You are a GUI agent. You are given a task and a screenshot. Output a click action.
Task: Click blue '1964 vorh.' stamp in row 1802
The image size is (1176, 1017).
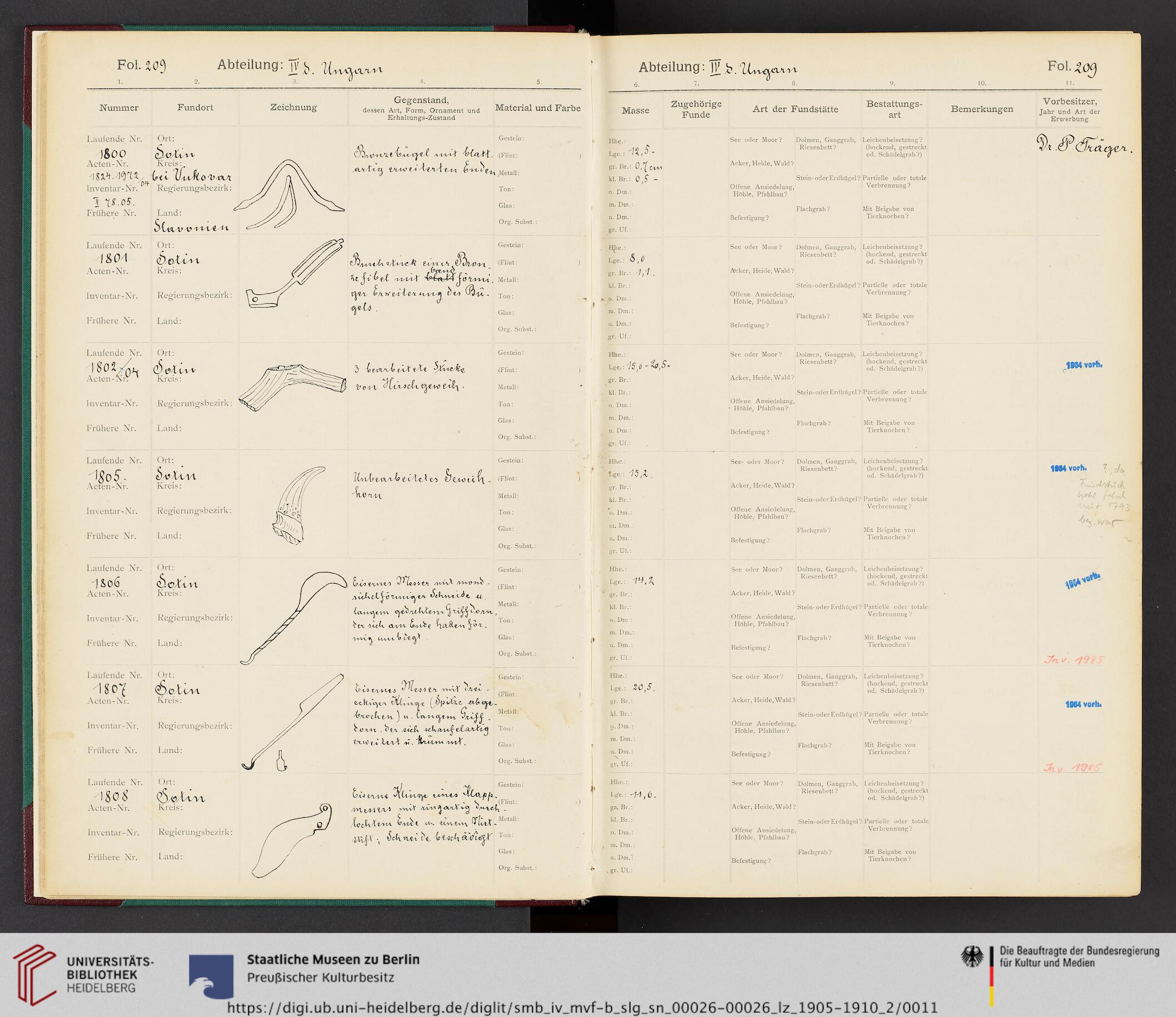coord(1084,366)
